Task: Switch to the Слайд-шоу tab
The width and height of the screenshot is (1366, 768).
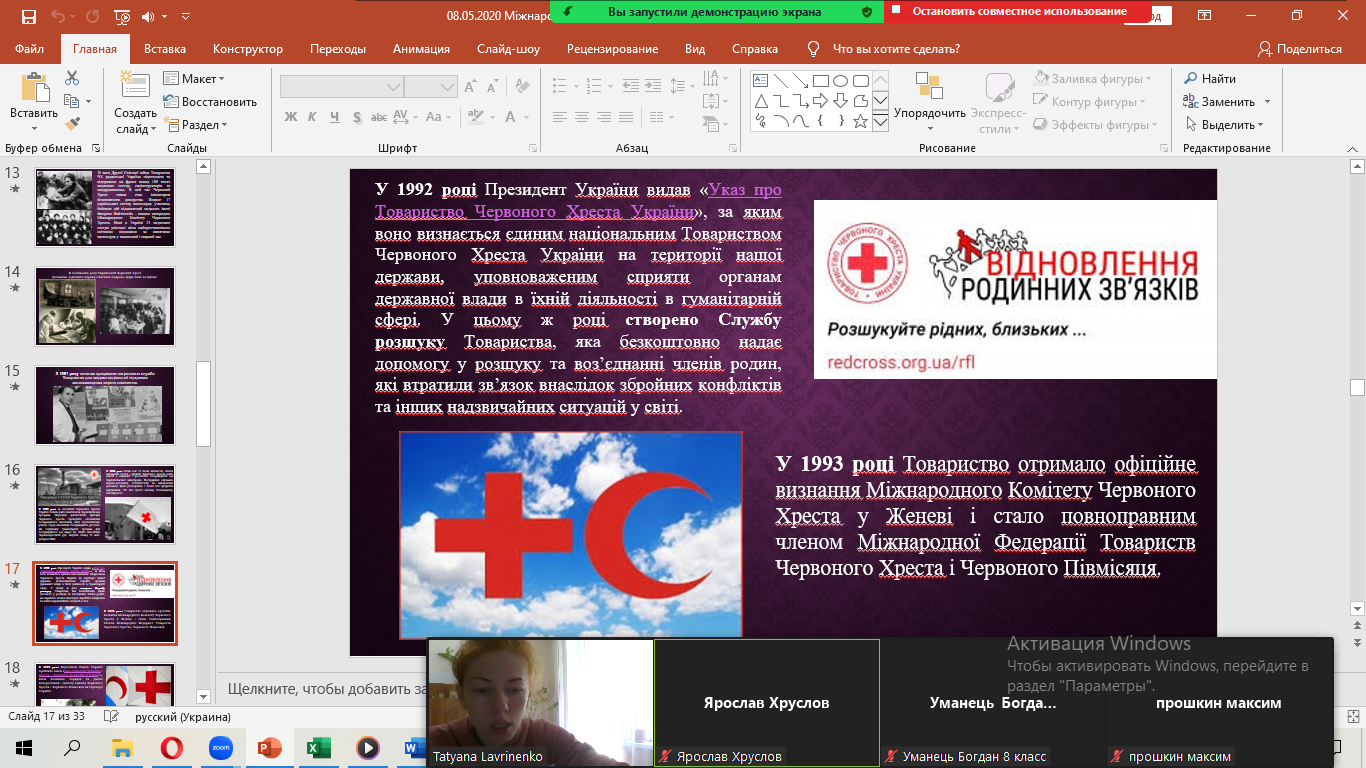Action: click(509, 49)
